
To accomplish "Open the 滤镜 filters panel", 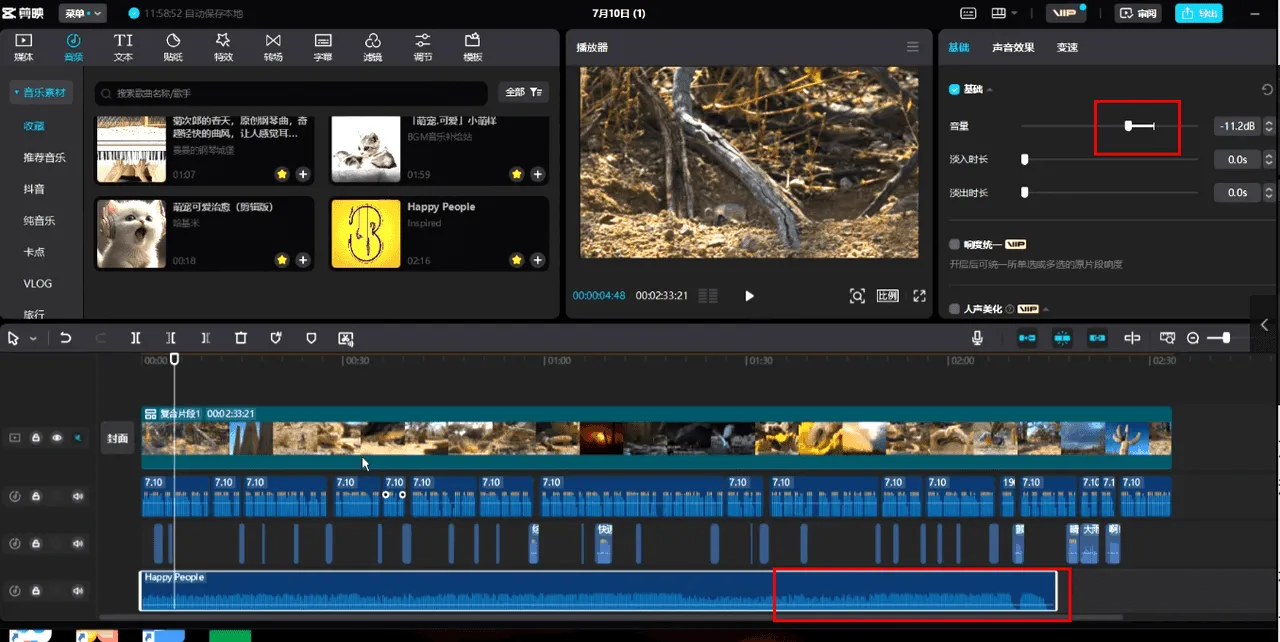I will coord(373,47).
